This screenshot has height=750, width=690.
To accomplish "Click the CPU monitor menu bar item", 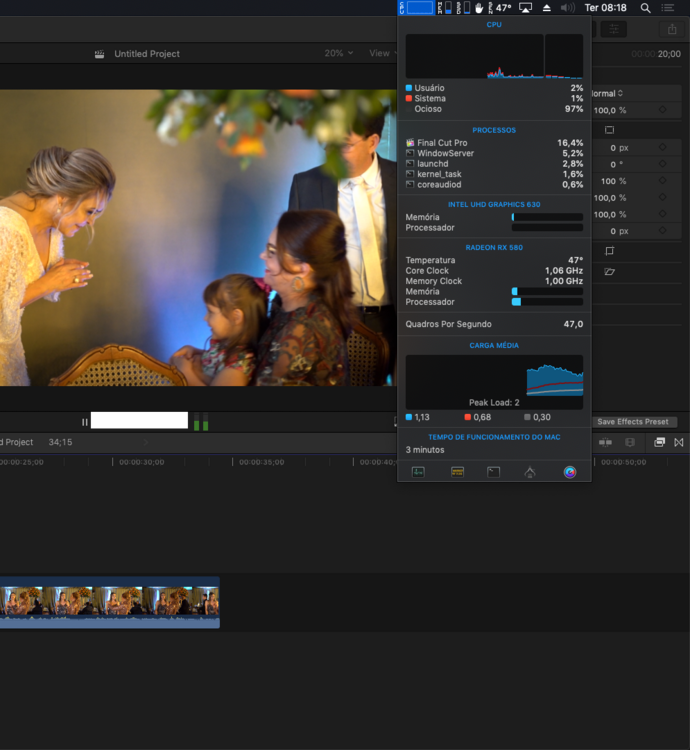I will (x=416, y=8).
